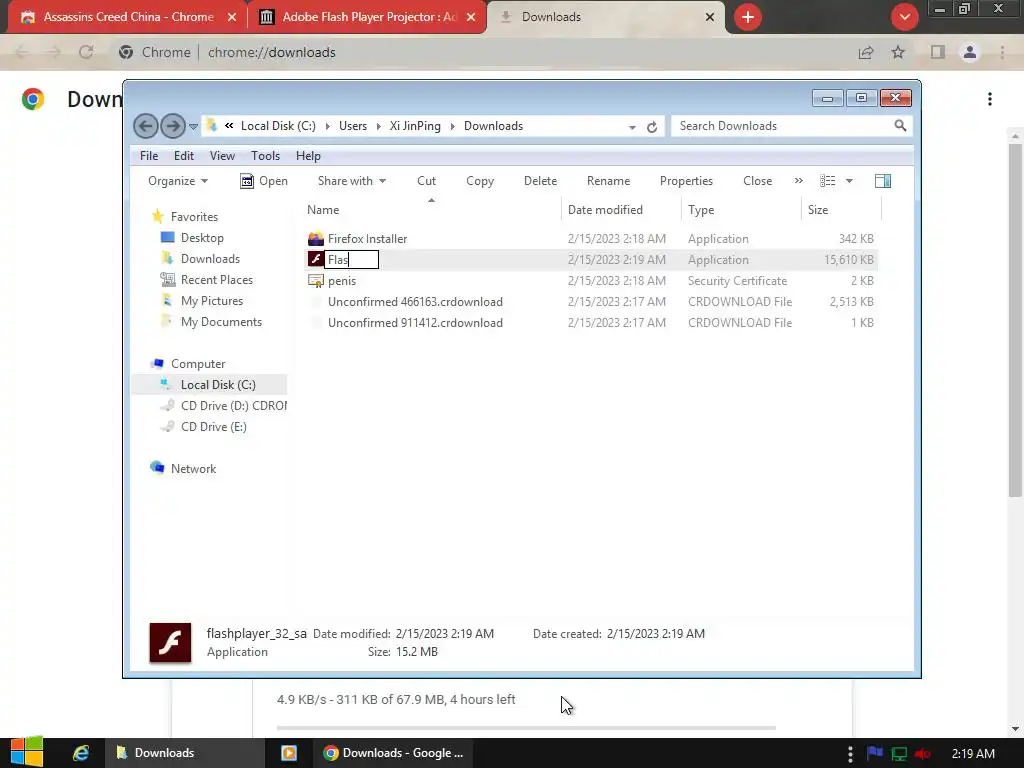Image resolution: width=1024 pixels, height=768 pixels.
Task: Open the Tools menu
Action: point(265,155)
